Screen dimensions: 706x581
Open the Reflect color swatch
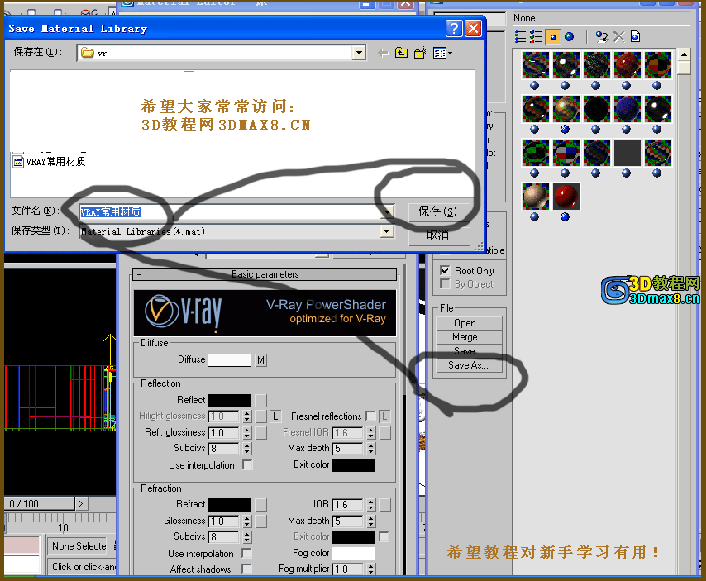(229, 400)
